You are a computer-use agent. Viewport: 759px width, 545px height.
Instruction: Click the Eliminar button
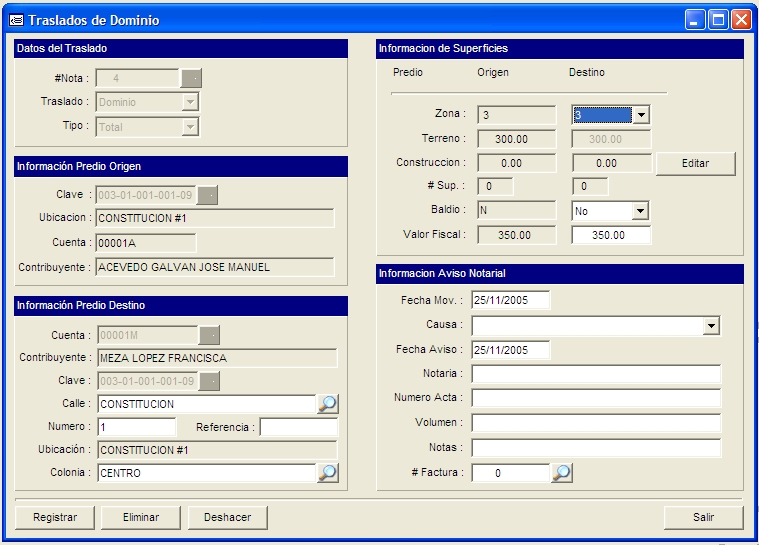click(x=141, y=517)
